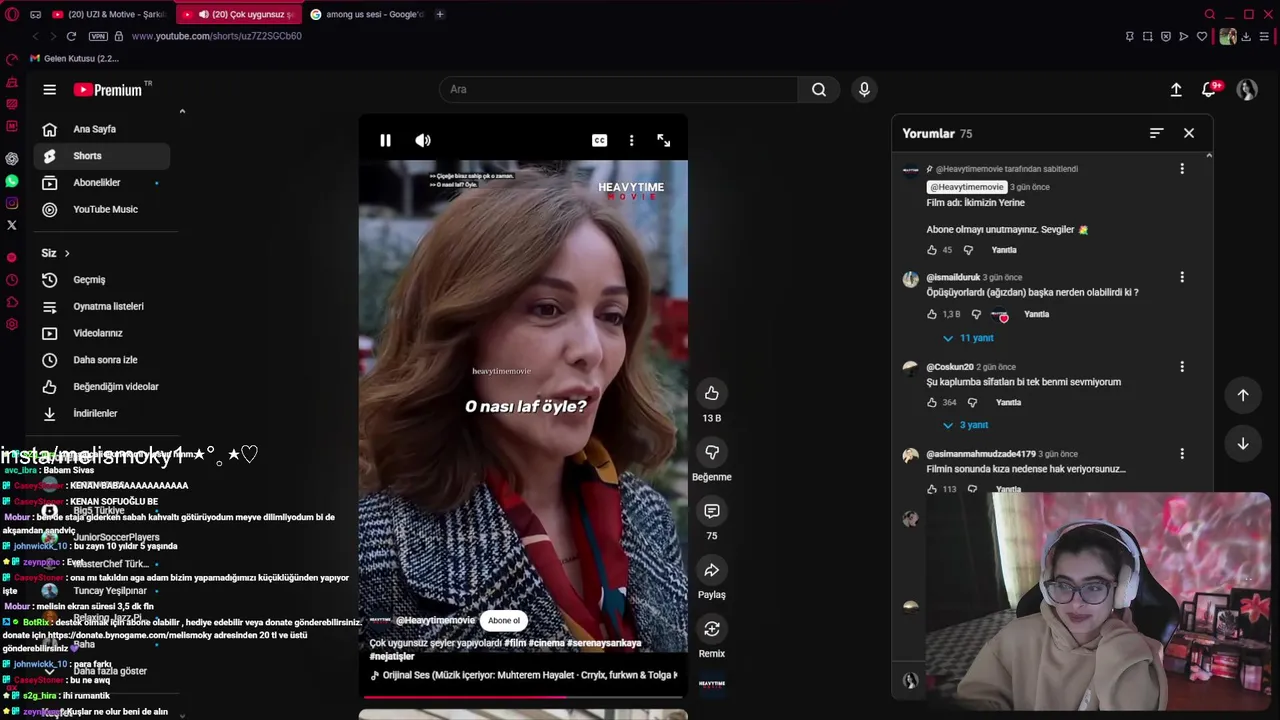Open options menu for @ismailduruk's comment
The height and width of the screenshot is (720, 1280).
coord(1182,277)
